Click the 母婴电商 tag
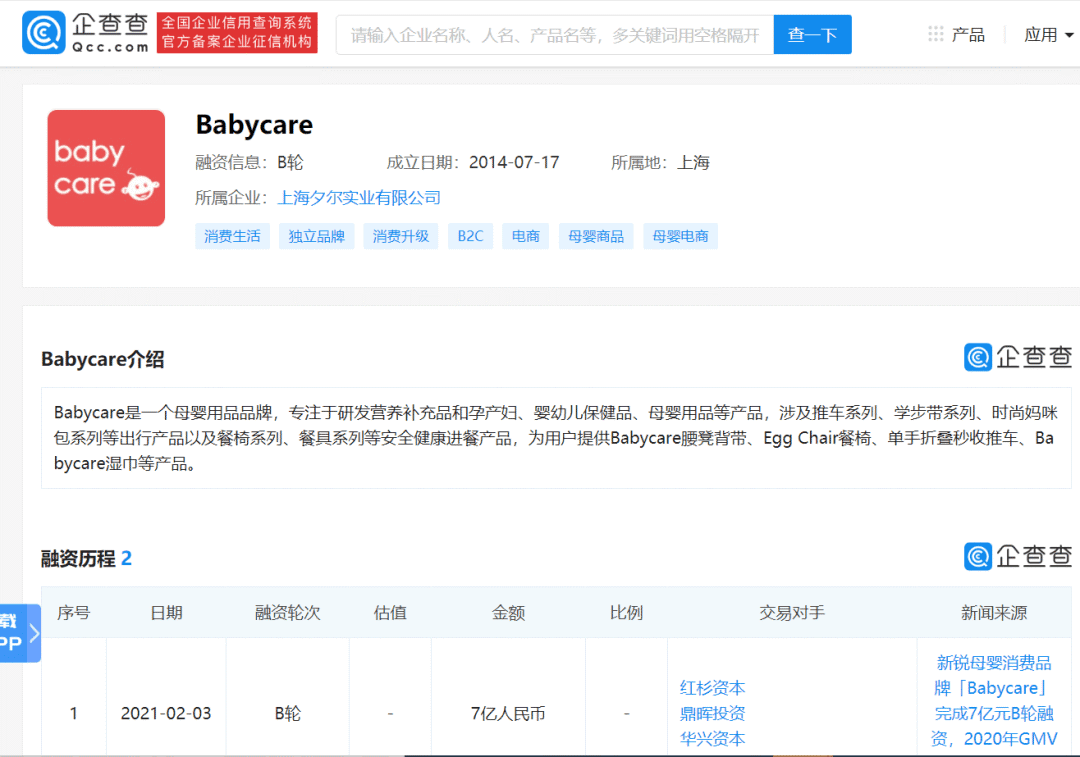Viewport: 1080px width, 757px height. coord(680,237)
